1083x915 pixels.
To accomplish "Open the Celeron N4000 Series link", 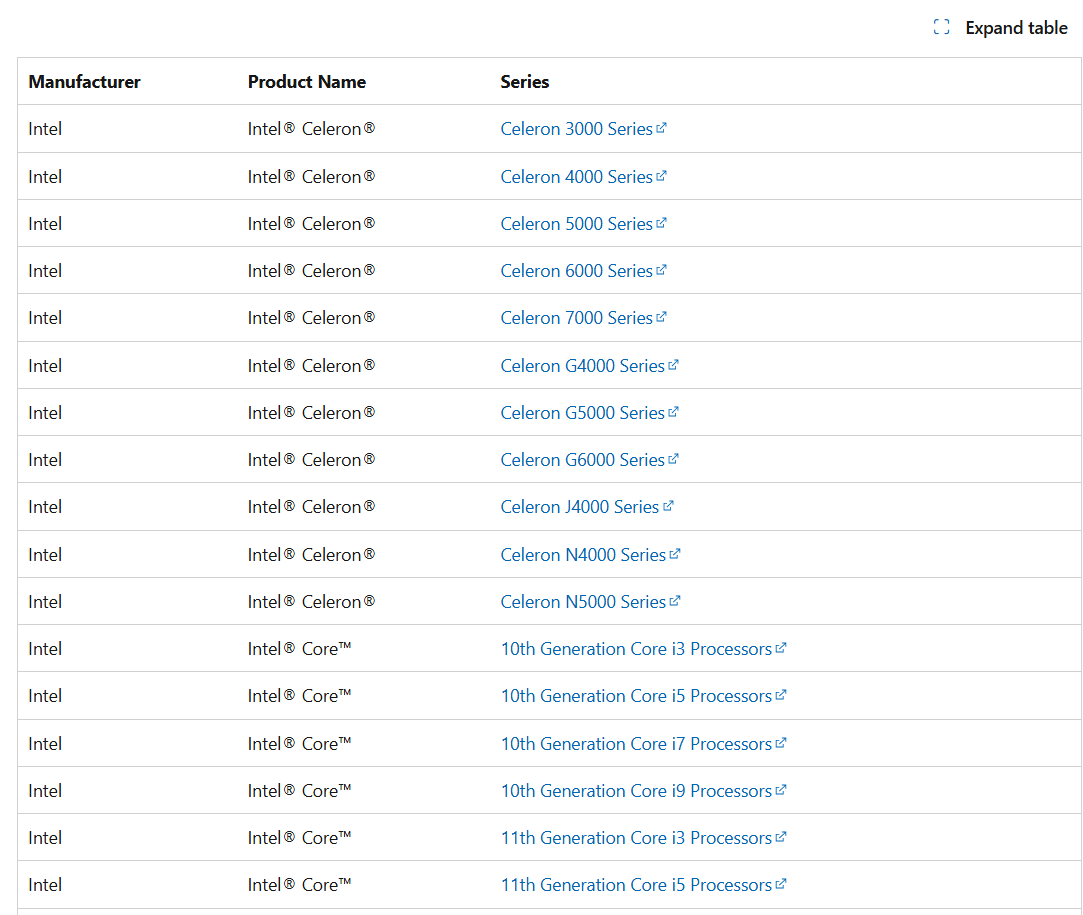I will [x=583, y=555].
